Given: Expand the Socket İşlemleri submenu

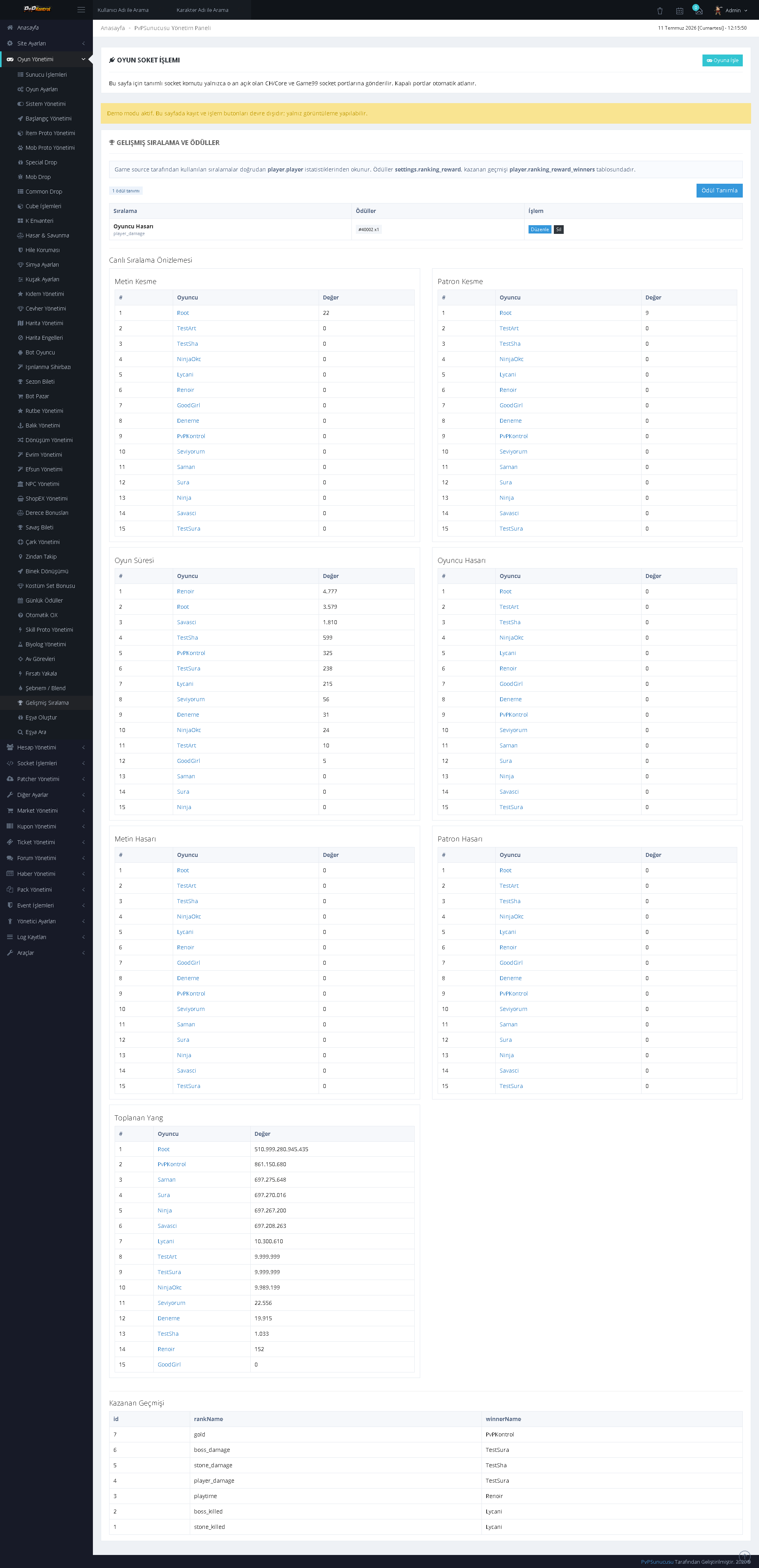Looking at the screenshot, I should 46,763.
